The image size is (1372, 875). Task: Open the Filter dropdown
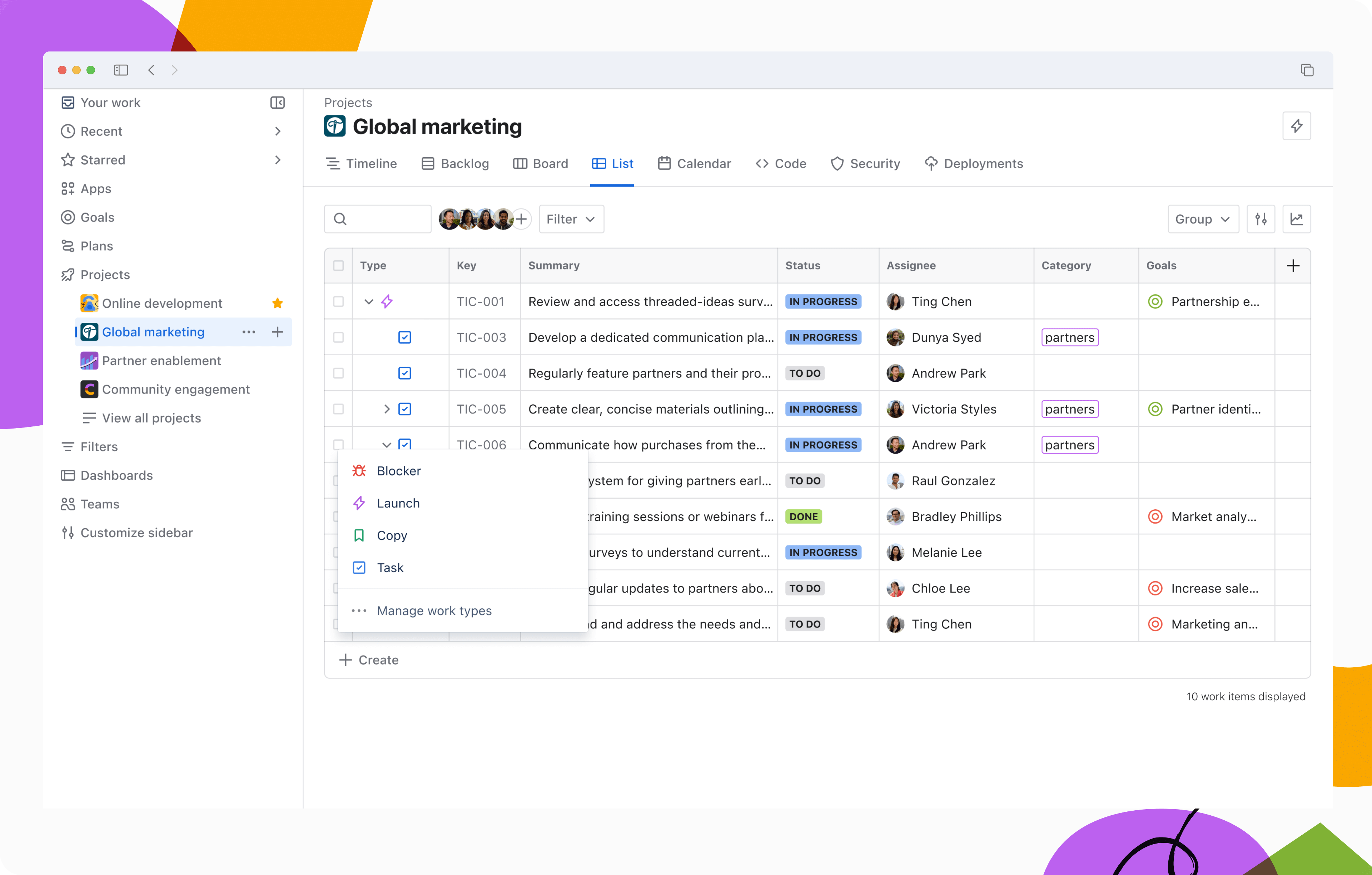[571, 219]
